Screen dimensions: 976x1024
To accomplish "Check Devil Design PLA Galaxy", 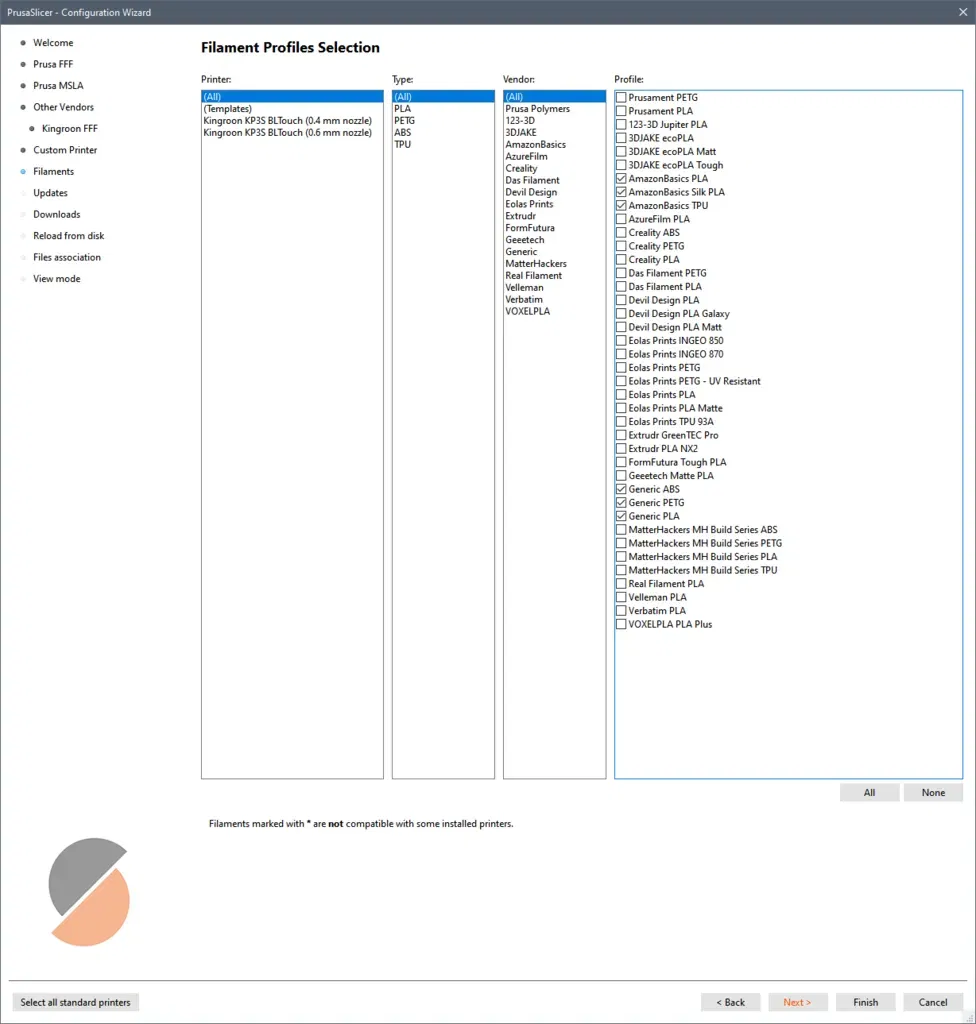I will pos(621,313).
